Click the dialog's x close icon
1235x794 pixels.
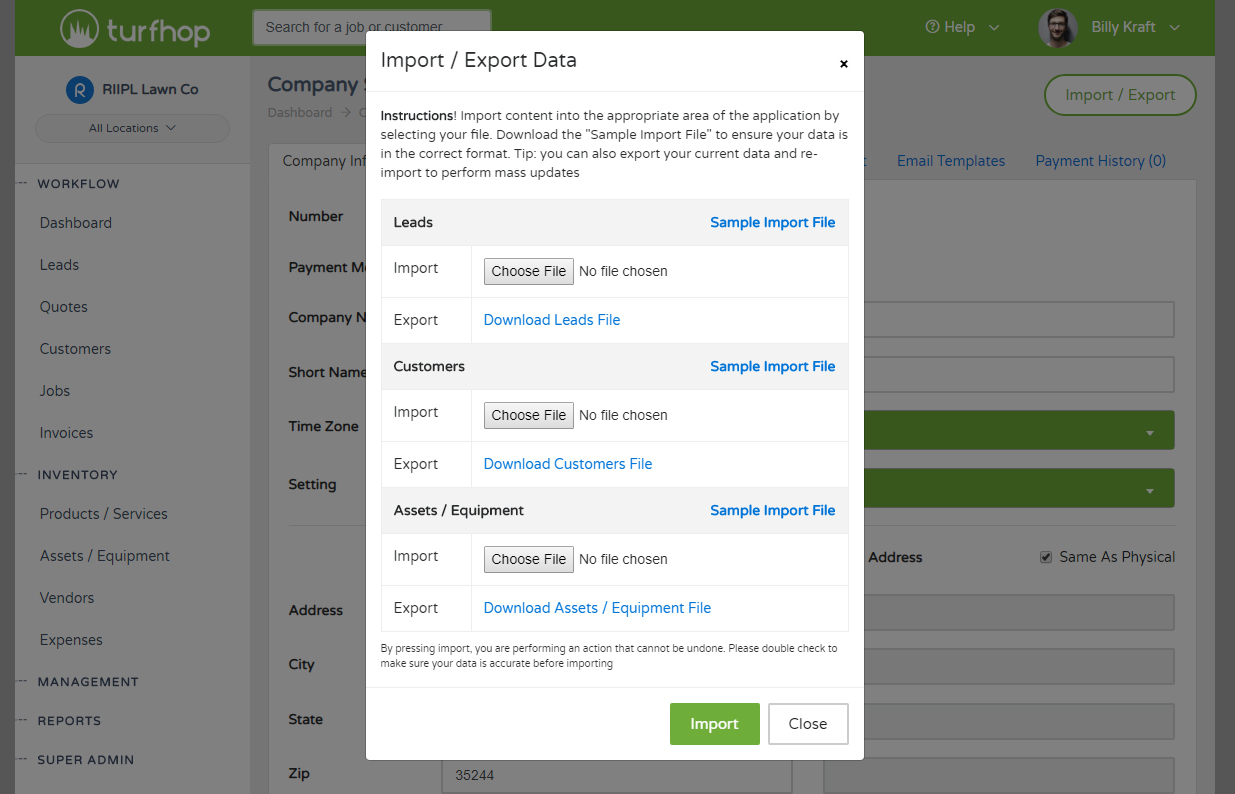coord(843,62)
